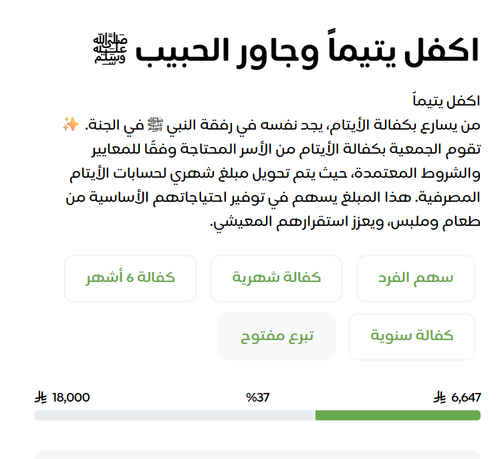Viewport: 500px width, 459px height.
Task: Click the collected amount 6,647
Action: pos(466,397)
